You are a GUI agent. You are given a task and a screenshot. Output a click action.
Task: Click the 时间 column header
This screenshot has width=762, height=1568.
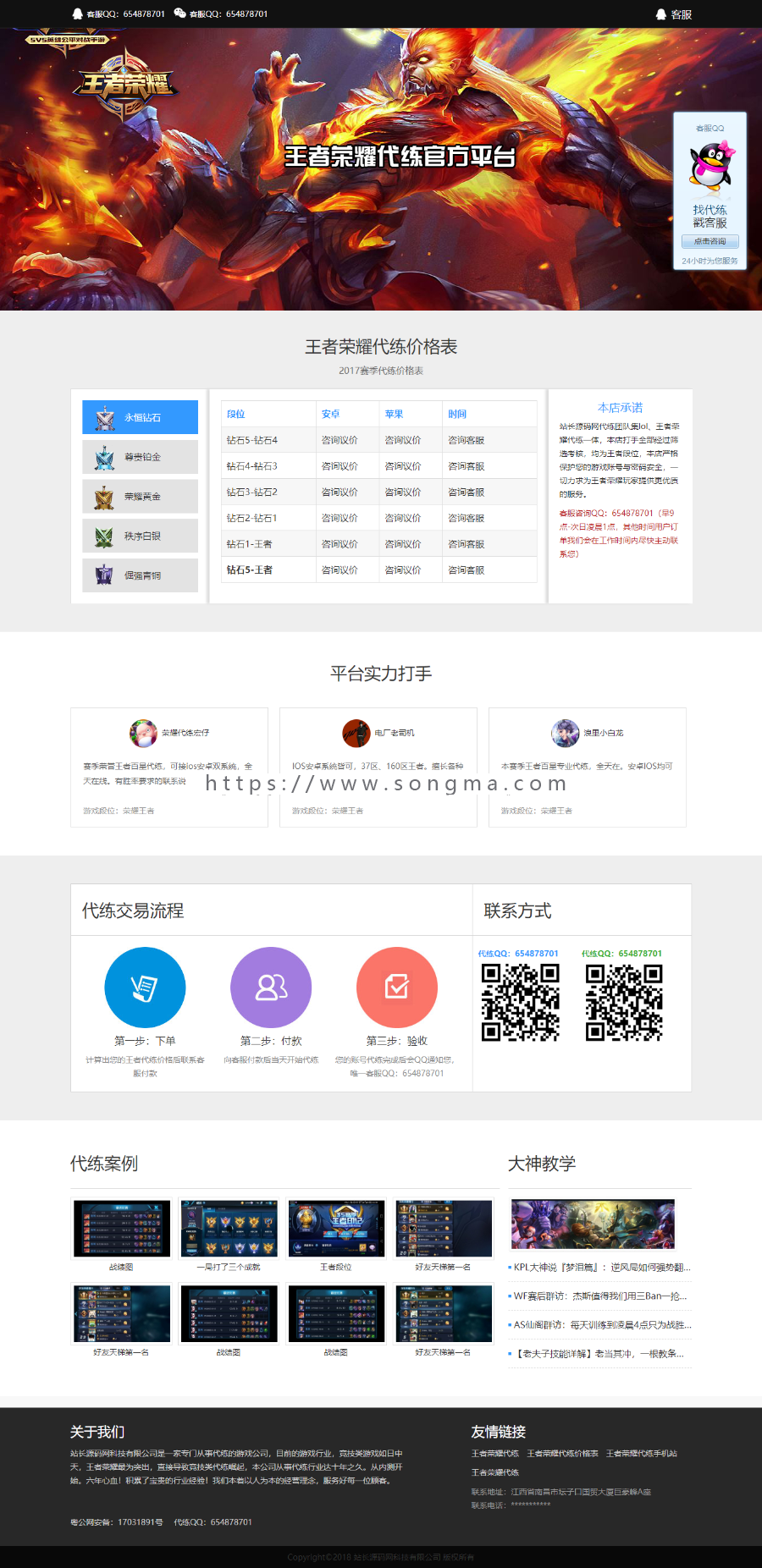(x=458, y=415)
